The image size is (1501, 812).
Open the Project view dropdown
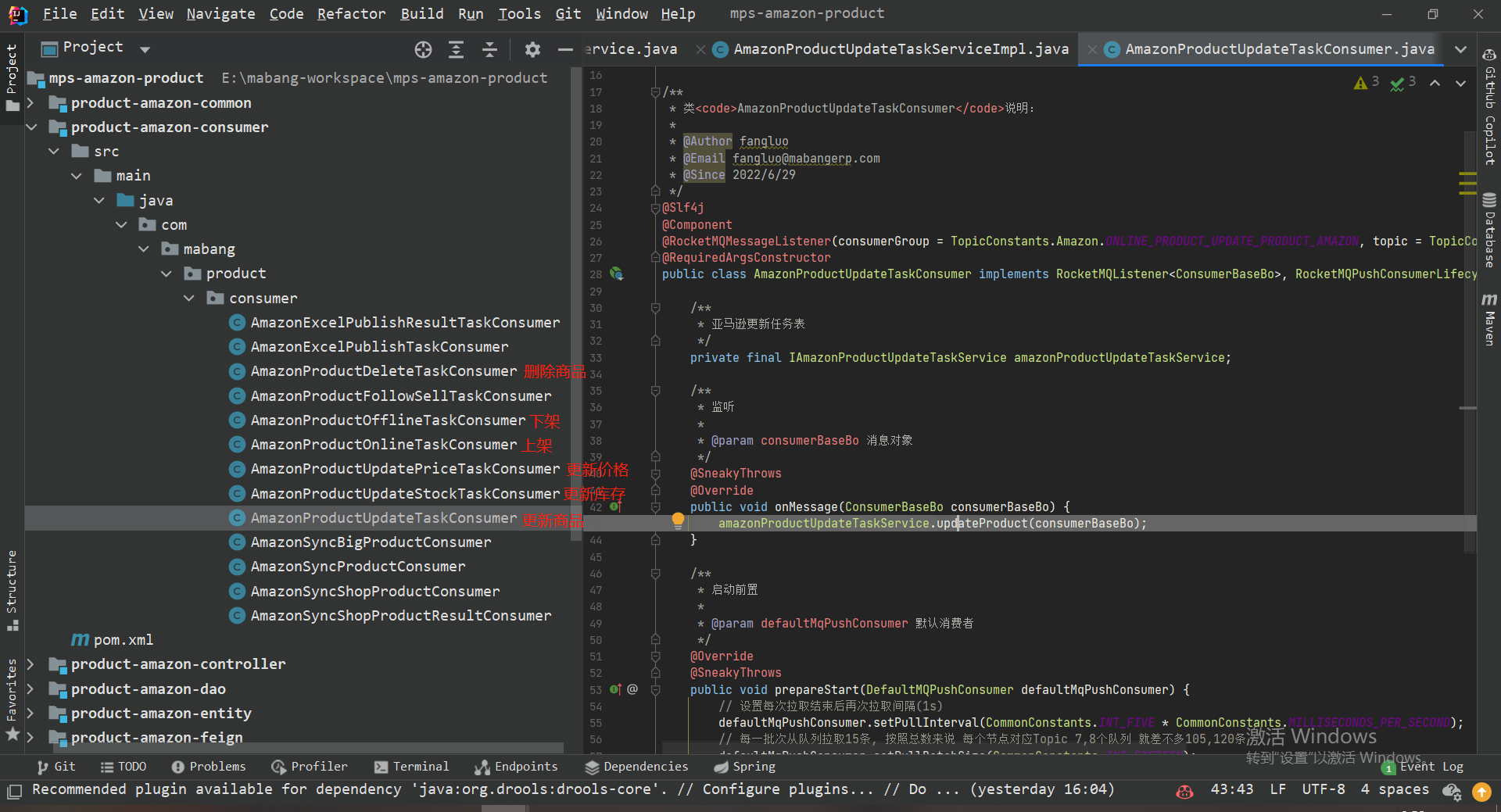[x=145, y=49]
